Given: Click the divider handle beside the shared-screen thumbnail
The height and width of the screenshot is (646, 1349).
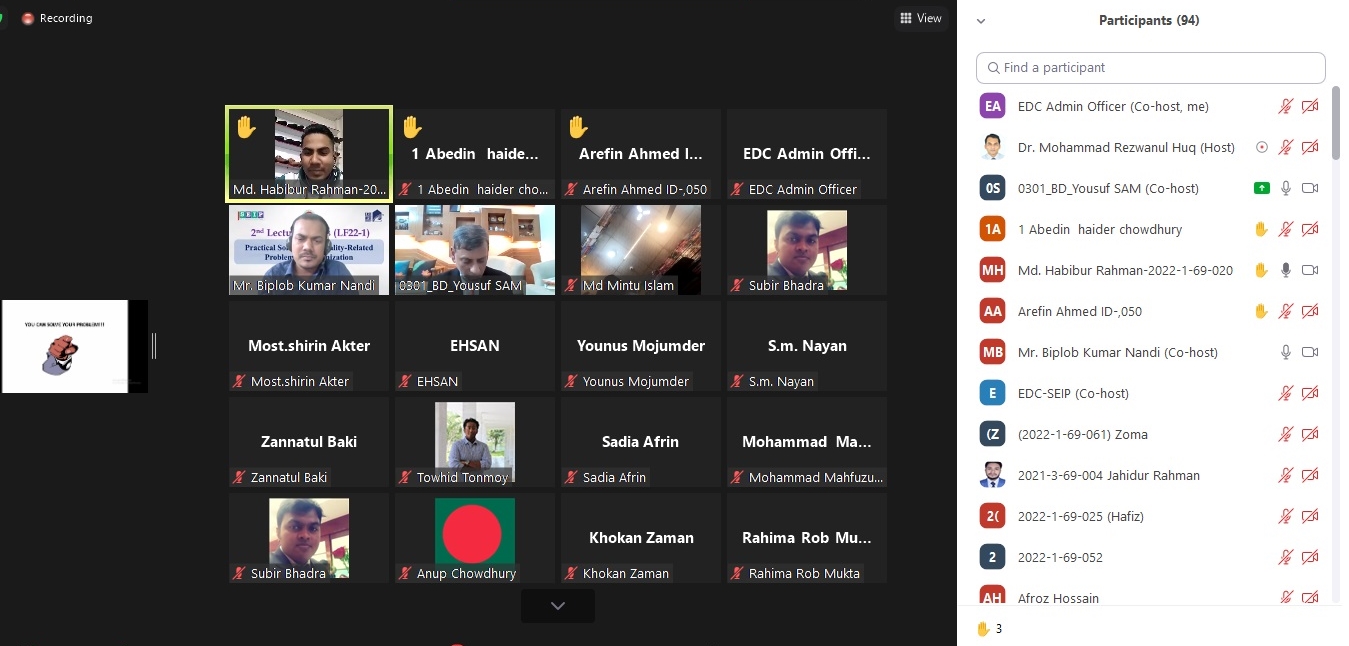Looking at the screenshot, I should (x=154, y=346).
